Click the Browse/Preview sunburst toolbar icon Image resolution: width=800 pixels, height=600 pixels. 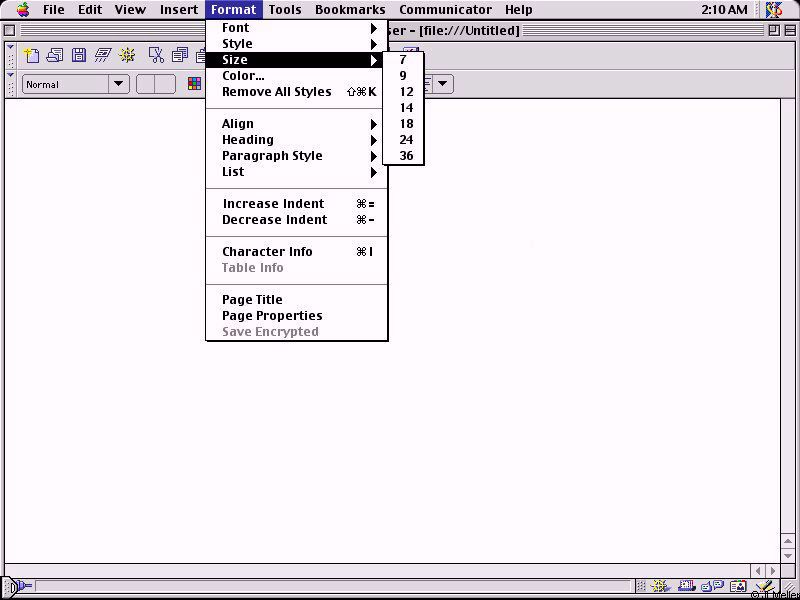(127, 55)
